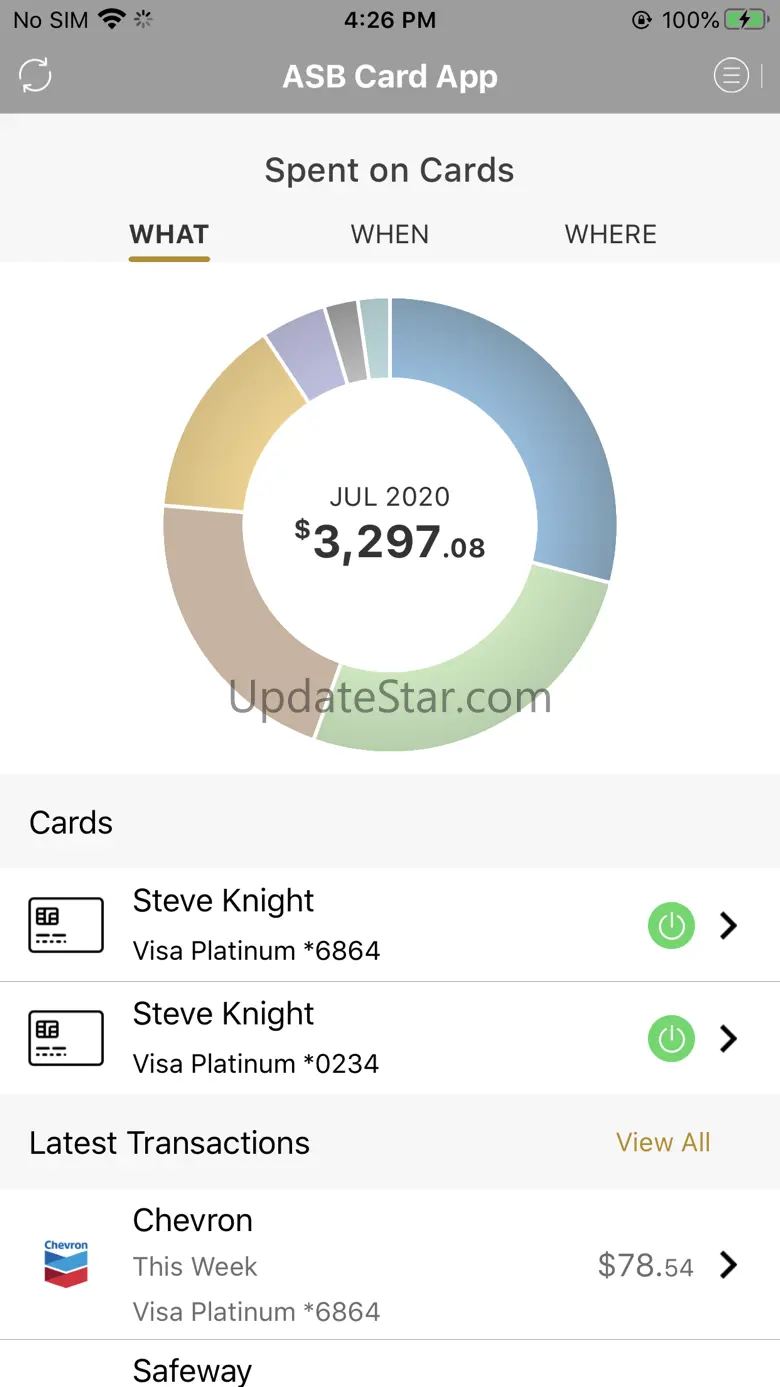Viewport: 780px width, 1387px height.
Task: Tap the JUL 2020 total amount
Action: (x=390, y=540)
